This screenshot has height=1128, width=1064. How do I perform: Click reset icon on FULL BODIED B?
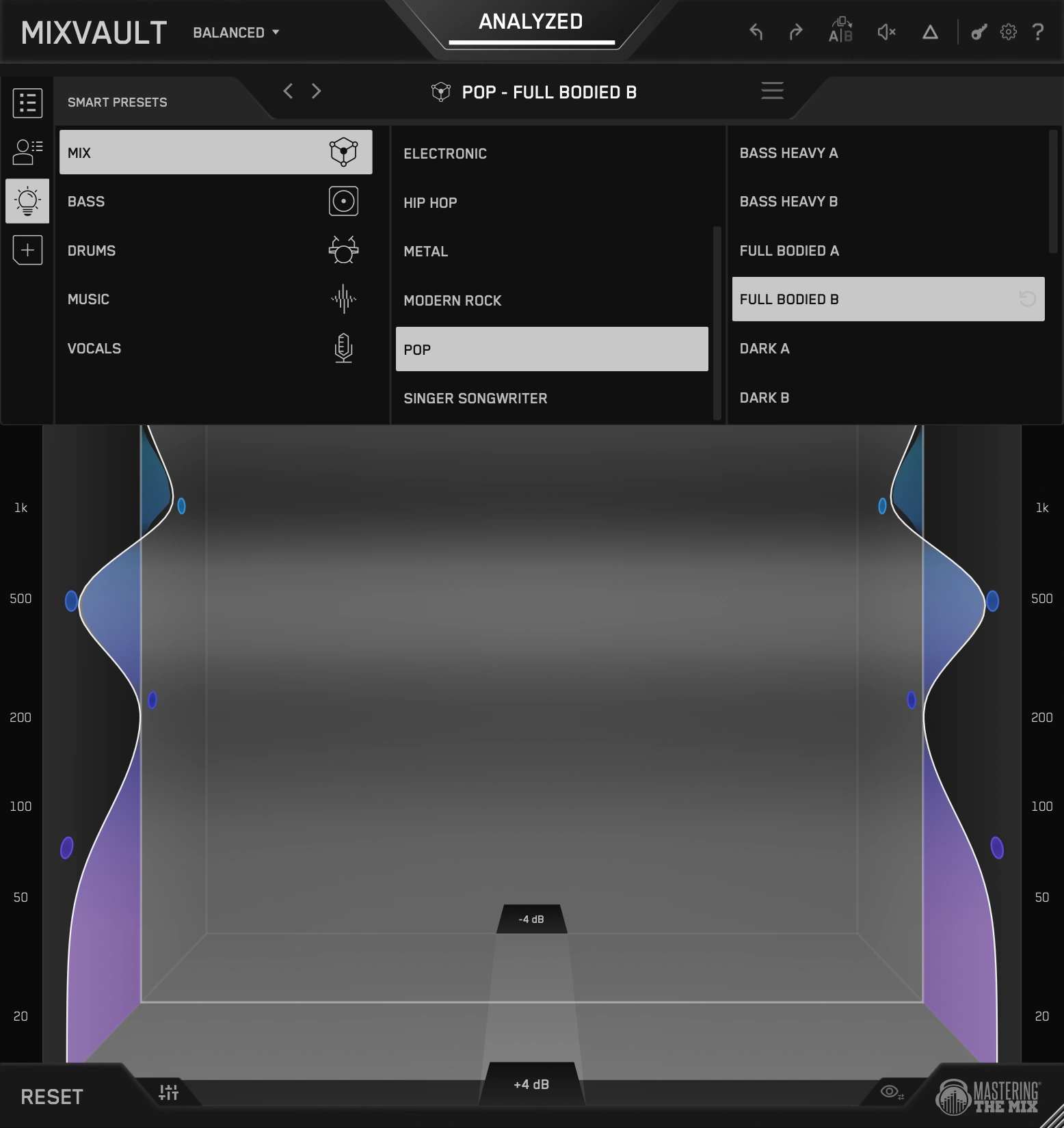(1027, 299)
